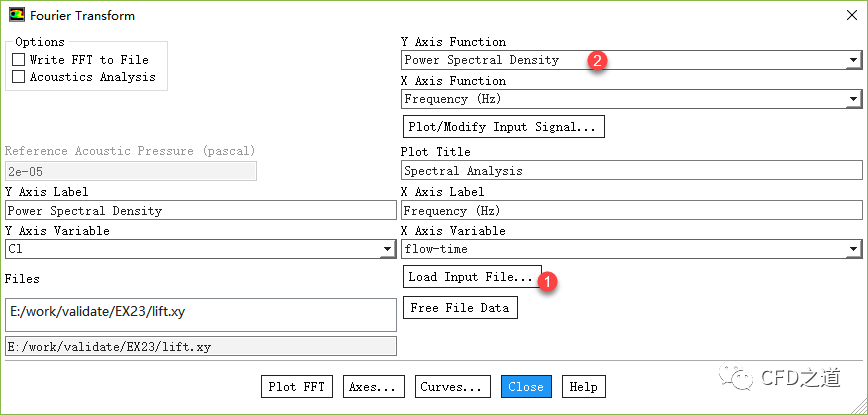Focus the Y Axis Label input field
This screenshot has width=868, height=415.
200,211
